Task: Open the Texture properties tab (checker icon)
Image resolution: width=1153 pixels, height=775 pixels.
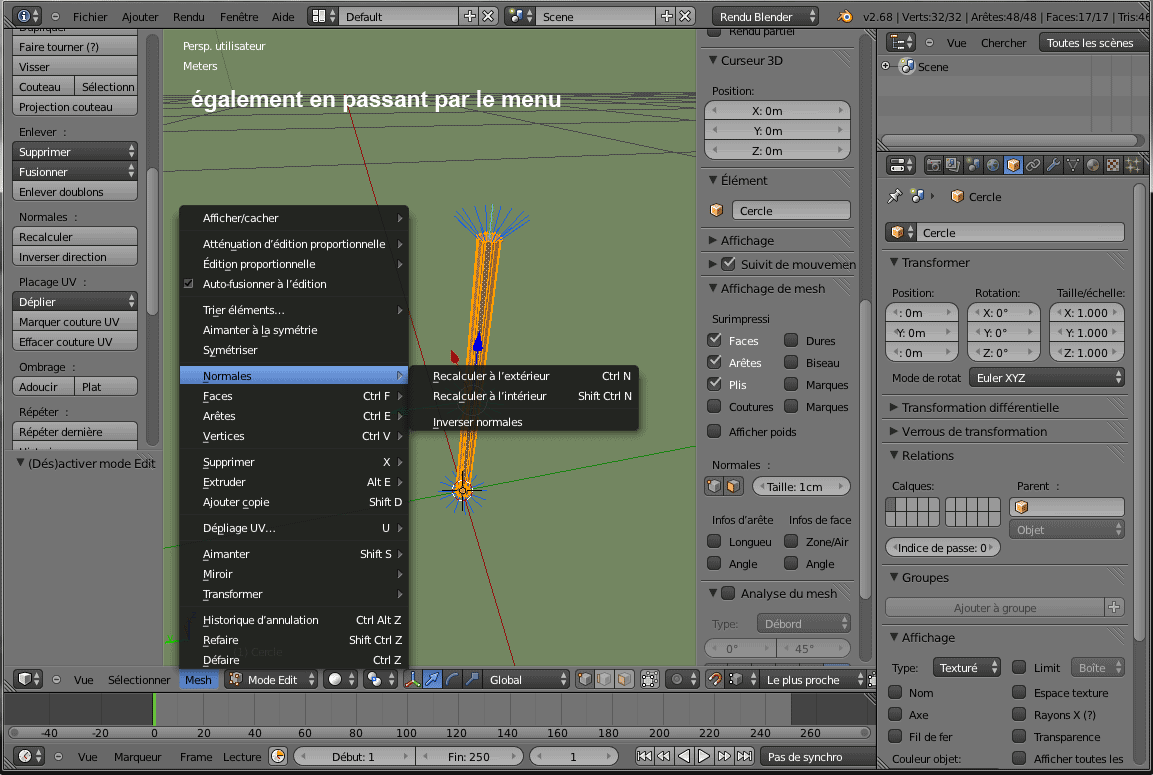Action: (x=1113, y=165)
